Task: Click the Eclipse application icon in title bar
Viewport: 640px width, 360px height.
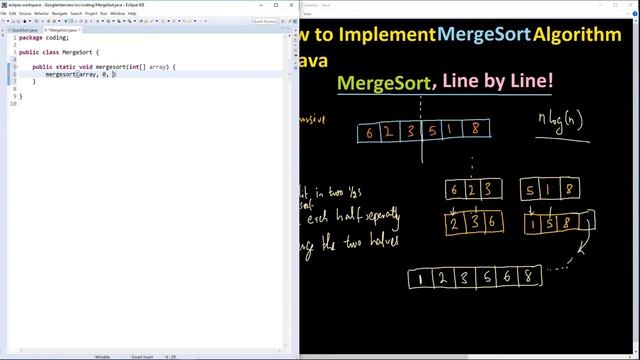Action: click(x=4, y=5)
